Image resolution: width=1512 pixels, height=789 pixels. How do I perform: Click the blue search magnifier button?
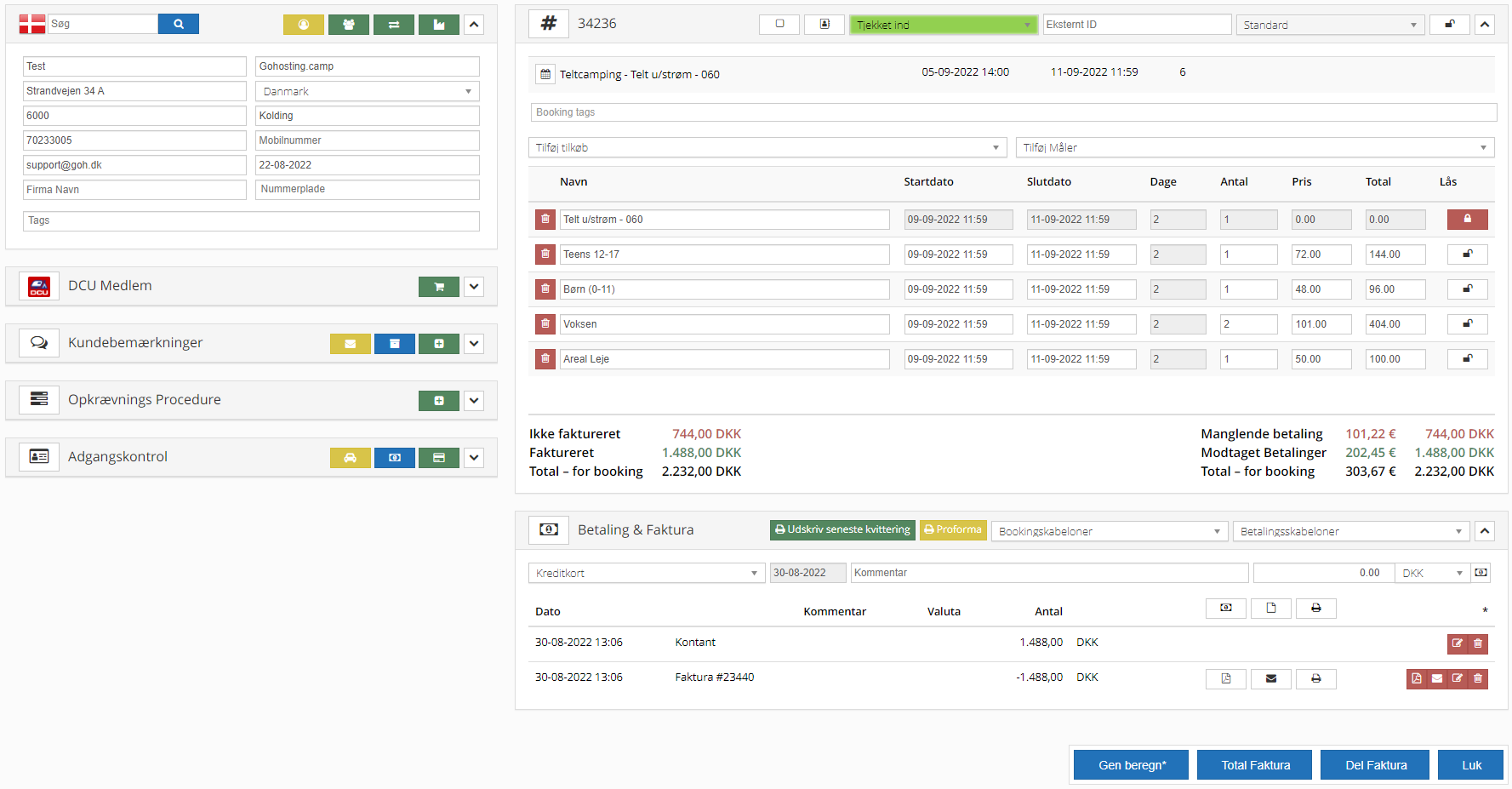[178, 24]
